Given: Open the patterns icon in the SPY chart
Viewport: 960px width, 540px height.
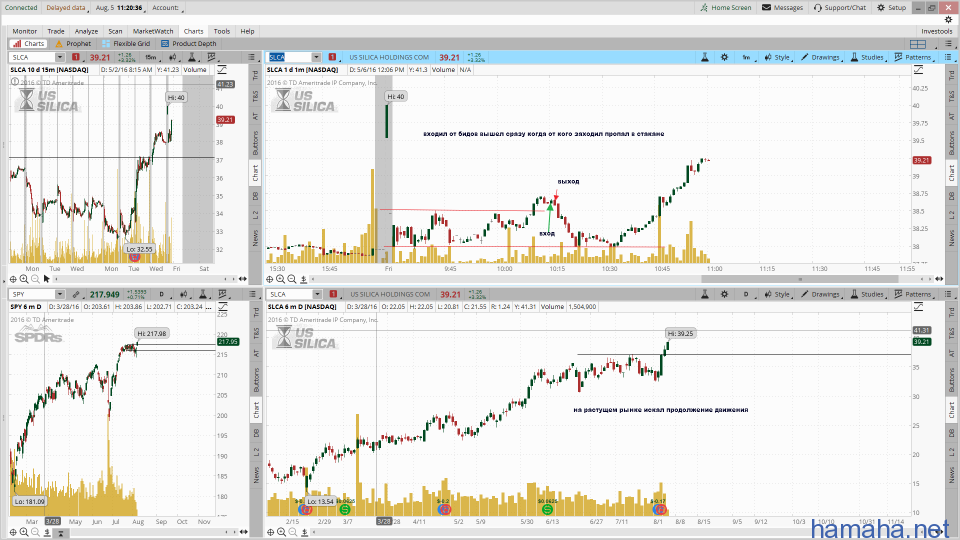Looking at the screenshot, I should pos(223,294).
